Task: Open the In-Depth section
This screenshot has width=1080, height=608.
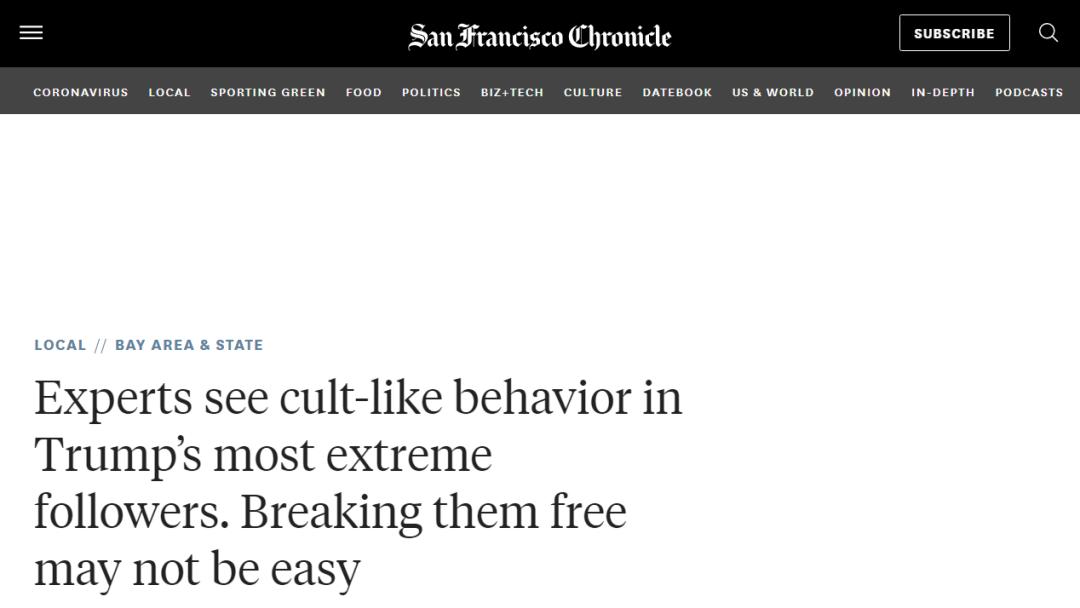Action: click(x=943, y=92)
